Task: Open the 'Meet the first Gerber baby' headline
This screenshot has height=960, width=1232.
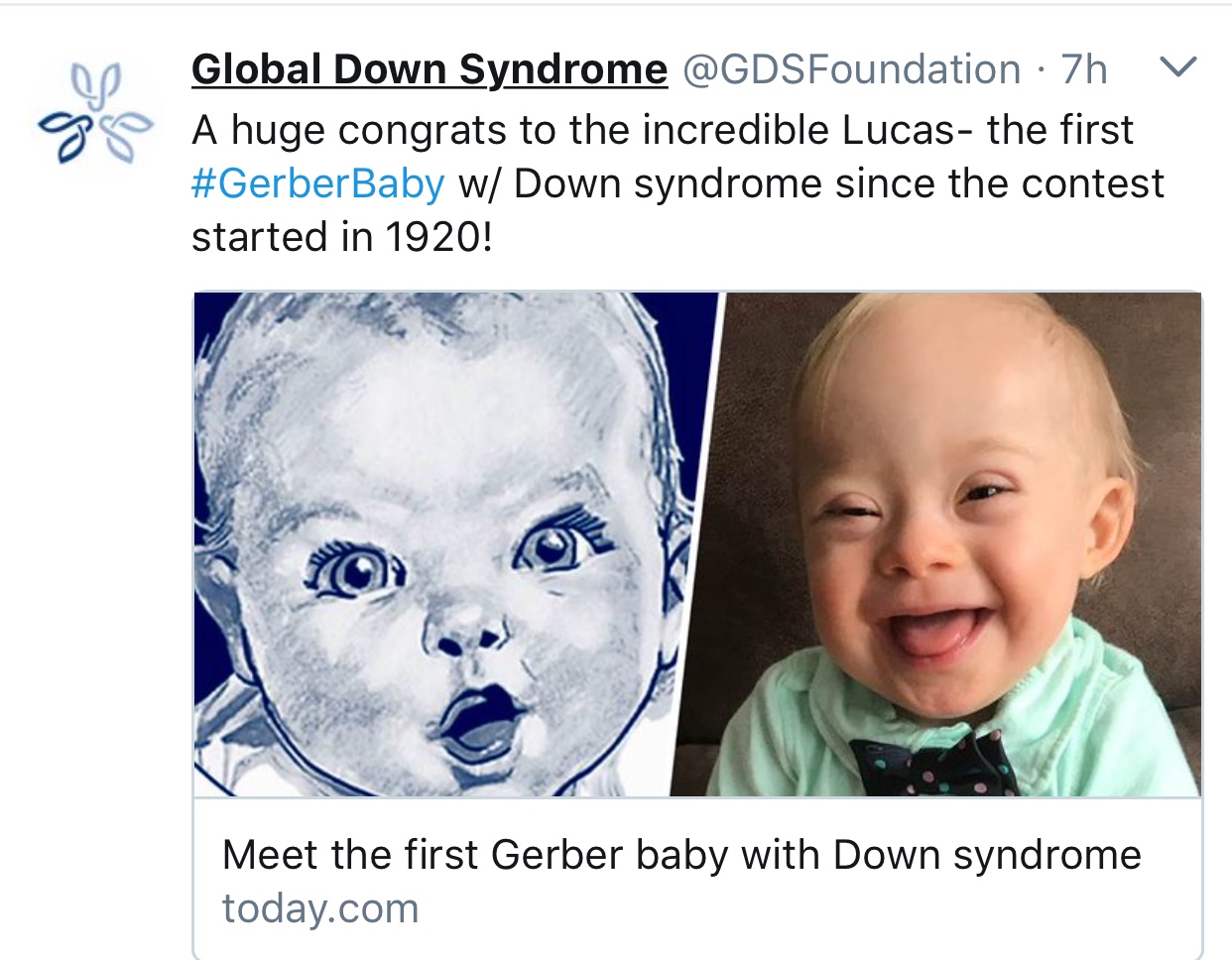Action: pyautogui.click(x=681, y=854)
